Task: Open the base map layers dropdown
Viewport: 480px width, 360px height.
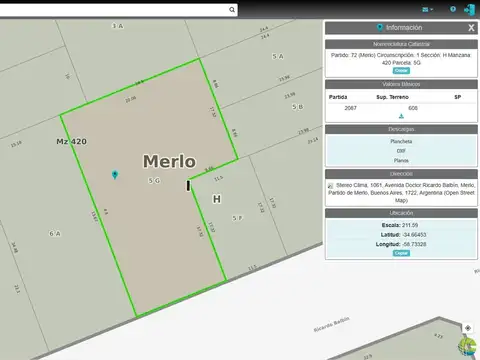Action: [x=427, y=10]
